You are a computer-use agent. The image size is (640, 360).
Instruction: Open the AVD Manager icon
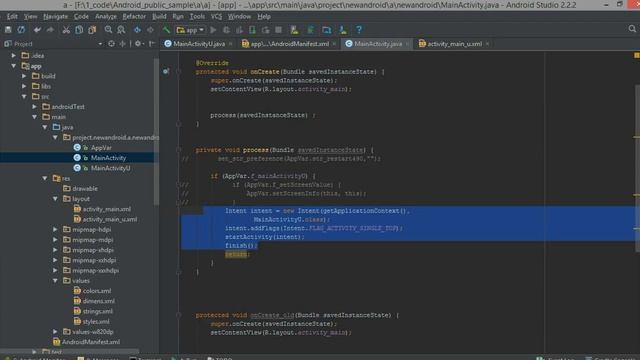click(294, 29)
